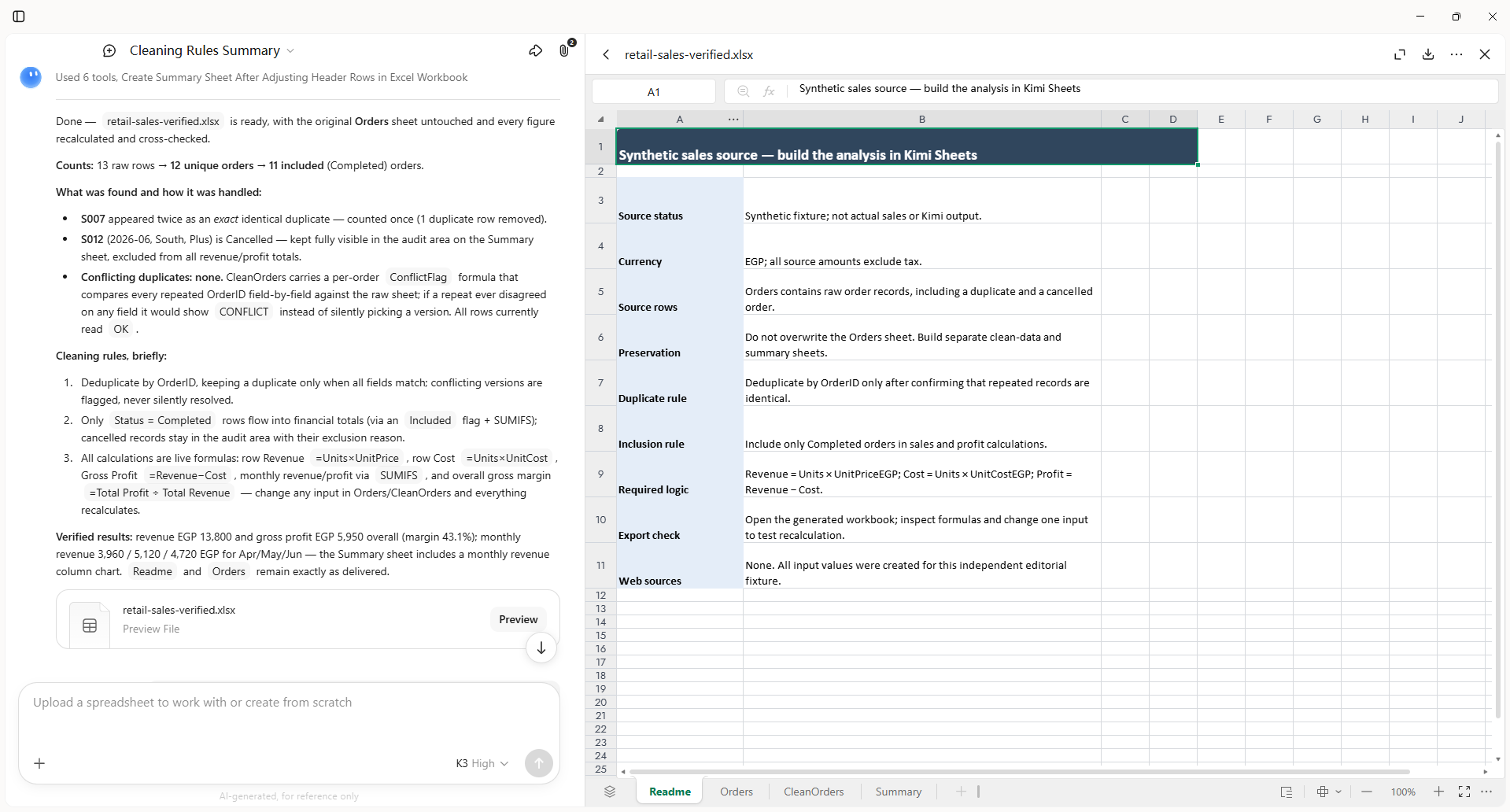Click the reading layout icon
Viewport: 1510px width, 812px height.
pyautogui.click(x=1287, y=792)
